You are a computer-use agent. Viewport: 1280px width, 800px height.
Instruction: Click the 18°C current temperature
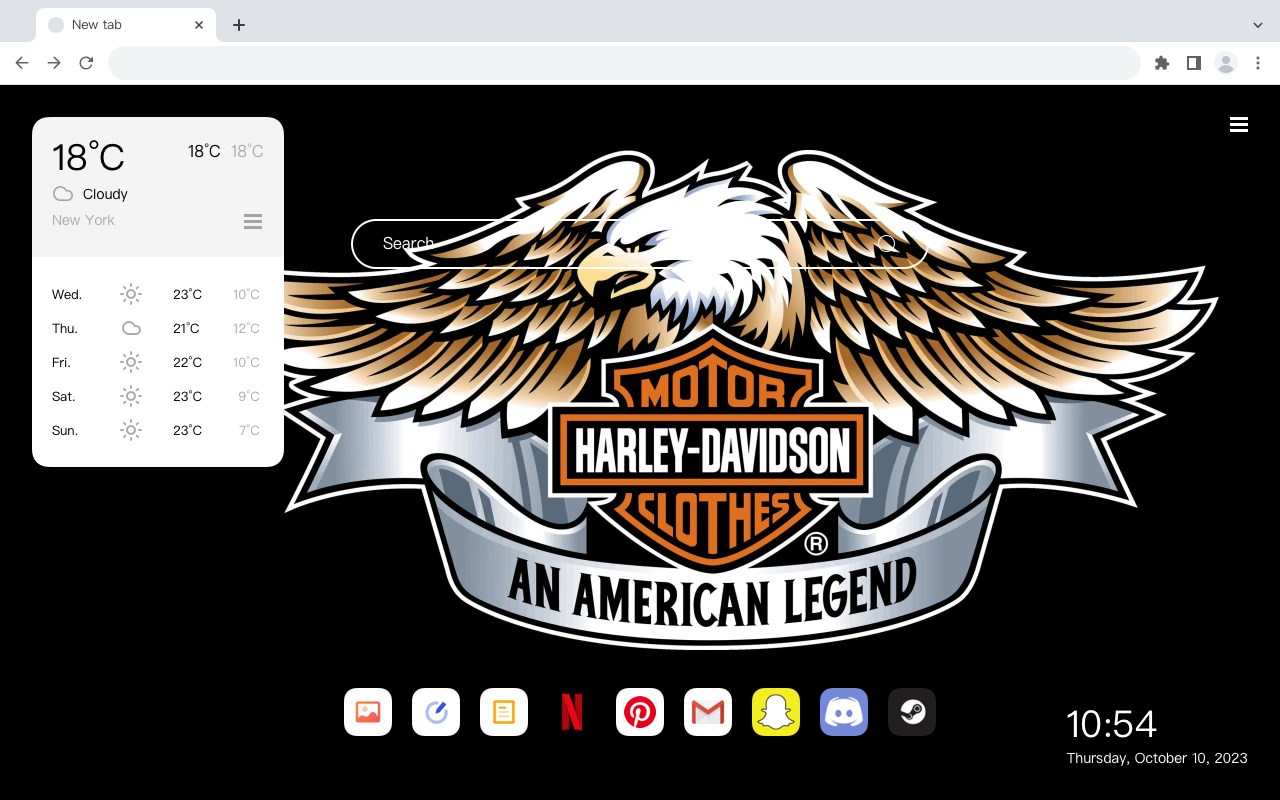tap(88, 157)
